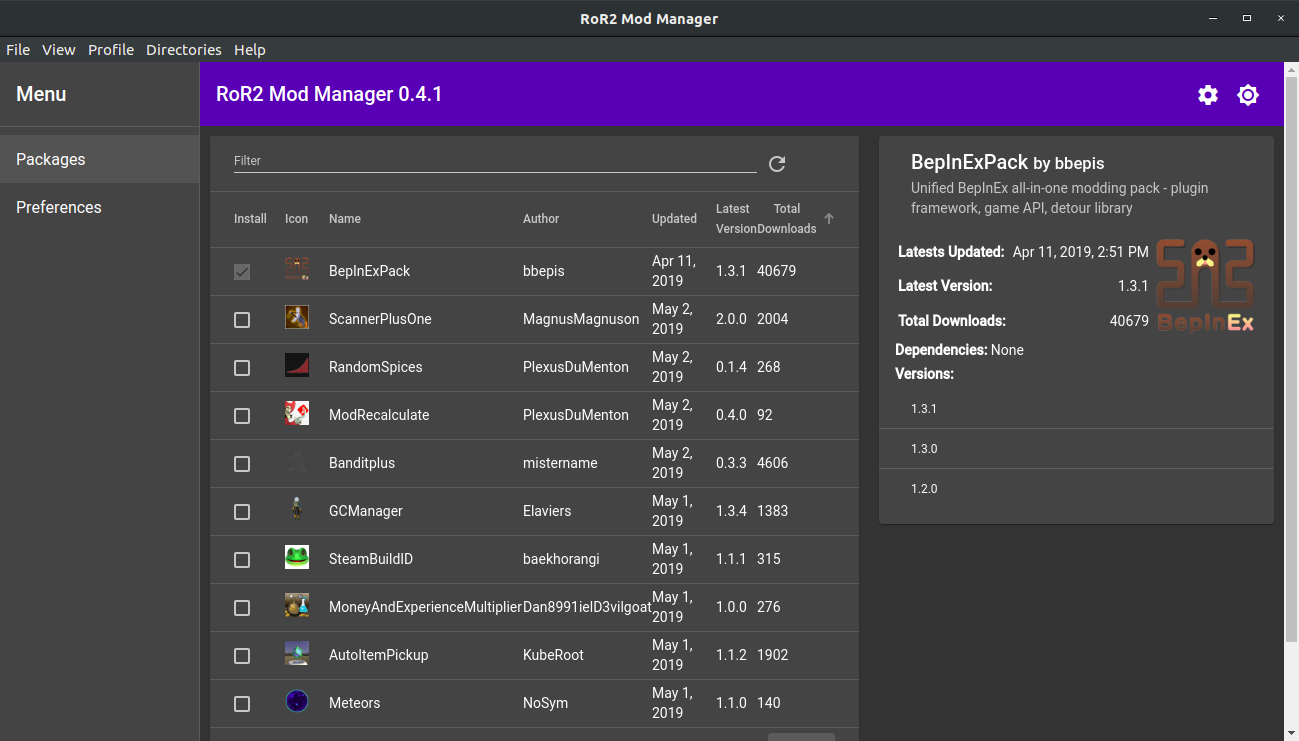Click the ModRecalculate mod icon
The height and width of the screenshot is (741, 1299).
[x=297, y=414]
